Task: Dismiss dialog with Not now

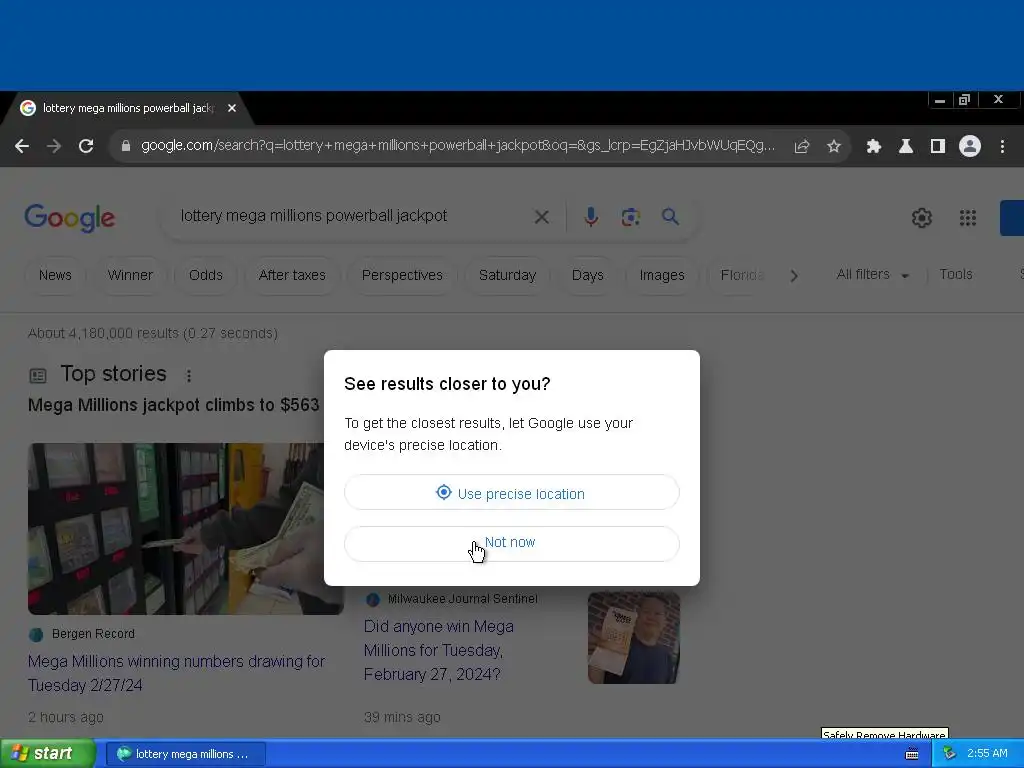Action: tap(511, 543)
